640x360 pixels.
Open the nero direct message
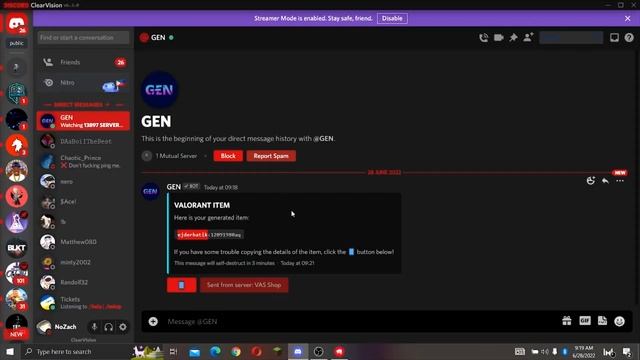coord(84,182)
